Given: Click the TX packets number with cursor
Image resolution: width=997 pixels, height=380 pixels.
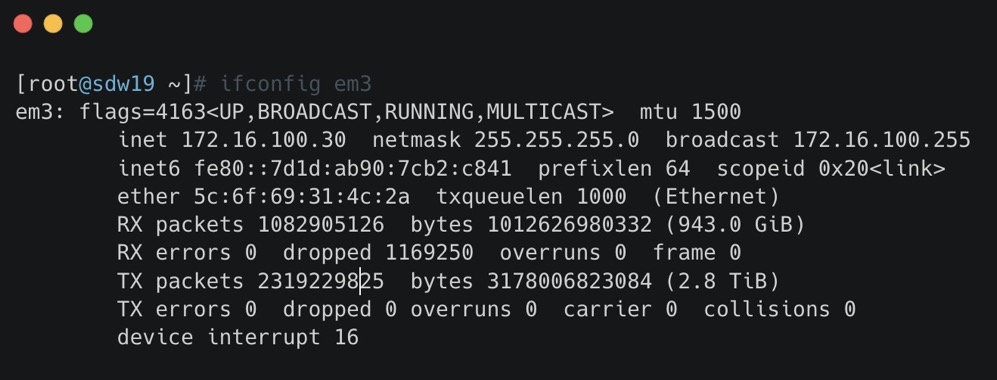Looking at the screenshot, I should coord(321,281).
